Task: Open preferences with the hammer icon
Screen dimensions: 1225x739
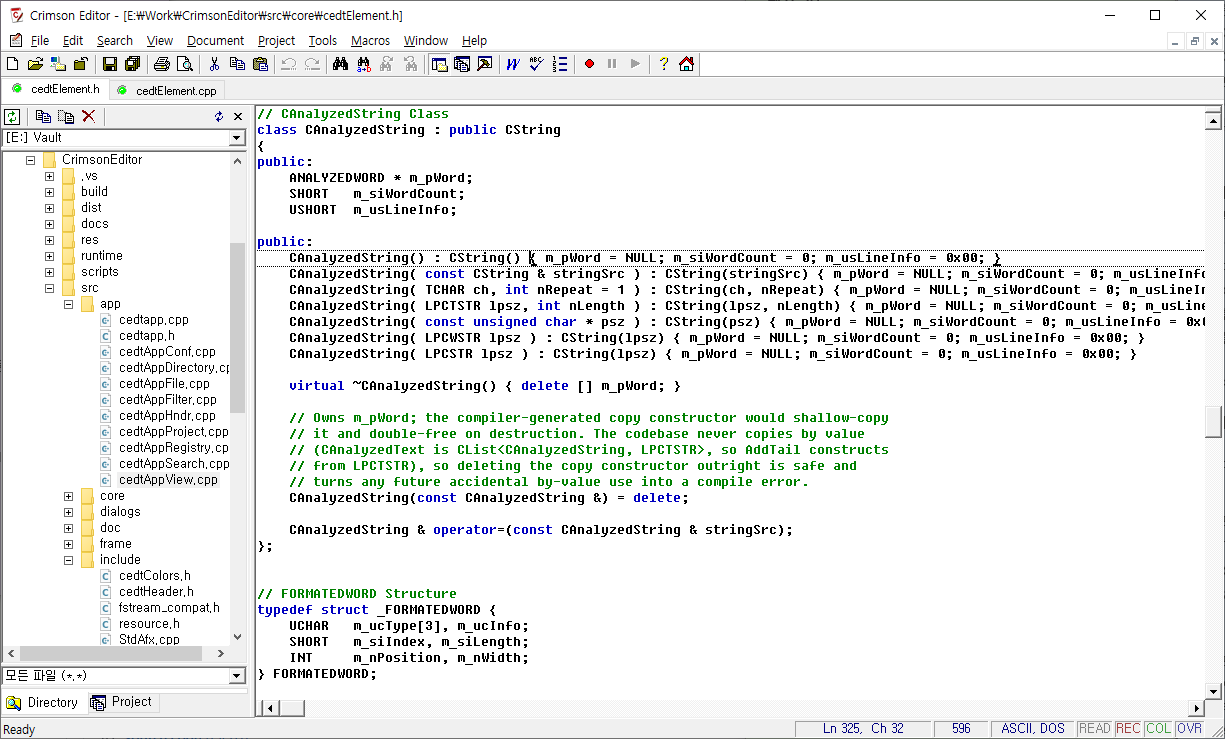Action: (485, 64)
